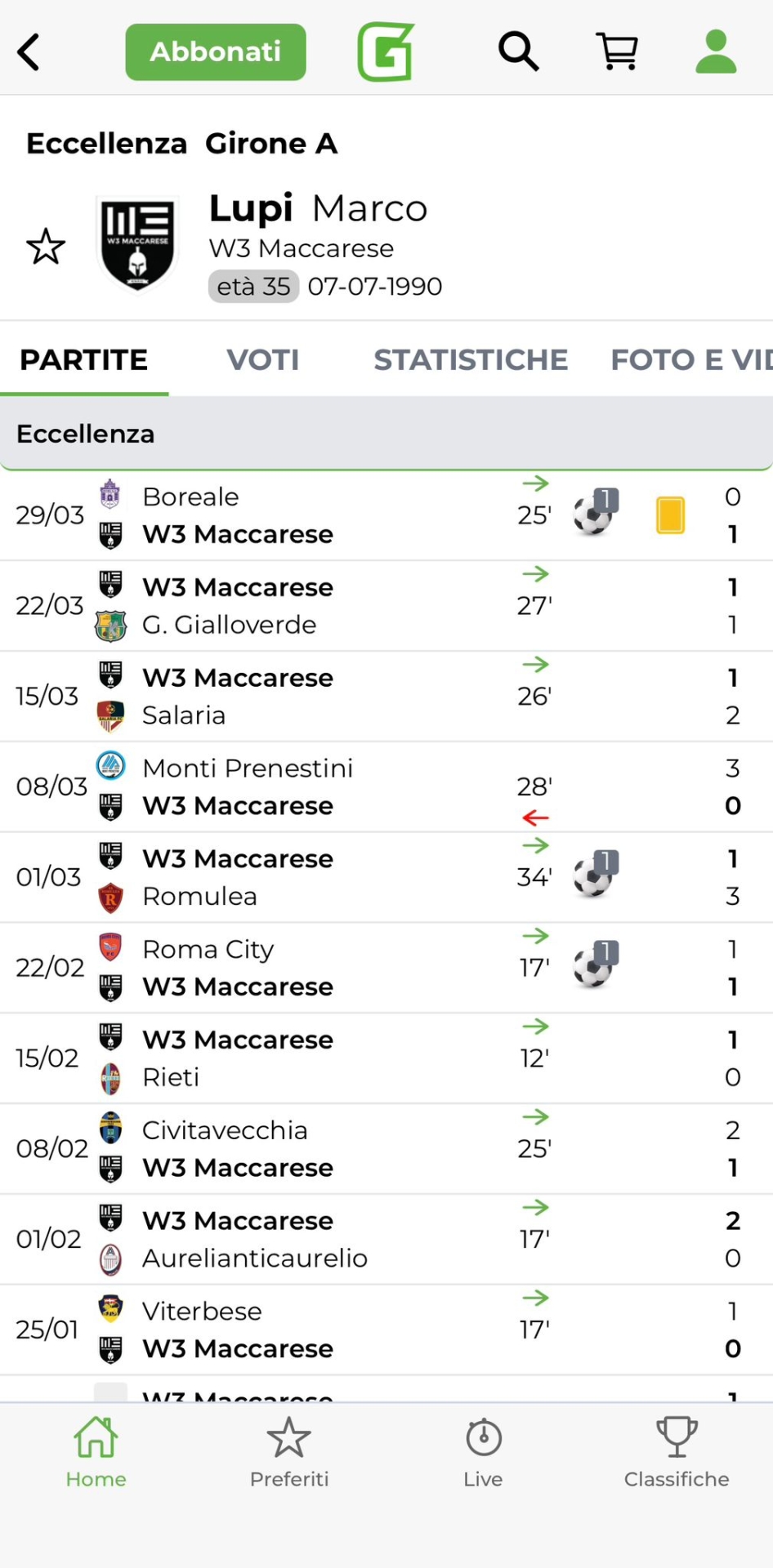Image resolution: width=773 pixels, height=1568 pixels.
Task: Switch to the VOTI tab
Action: click(262, 360)
